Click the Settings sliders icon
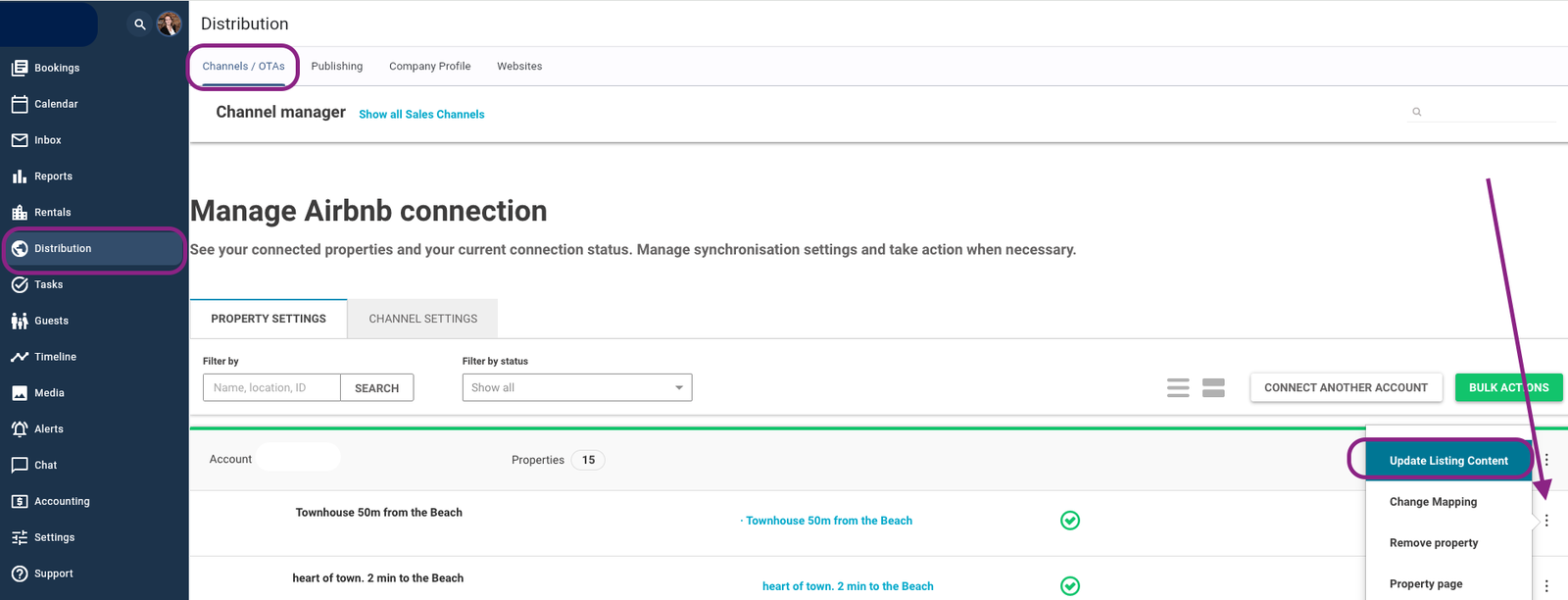This screenshot has height=600, width=1568. (x=20, y=537)
